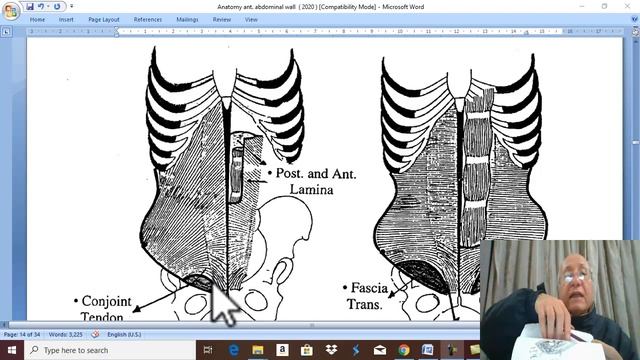Switch to Page Layout tab

pos(104,19)
